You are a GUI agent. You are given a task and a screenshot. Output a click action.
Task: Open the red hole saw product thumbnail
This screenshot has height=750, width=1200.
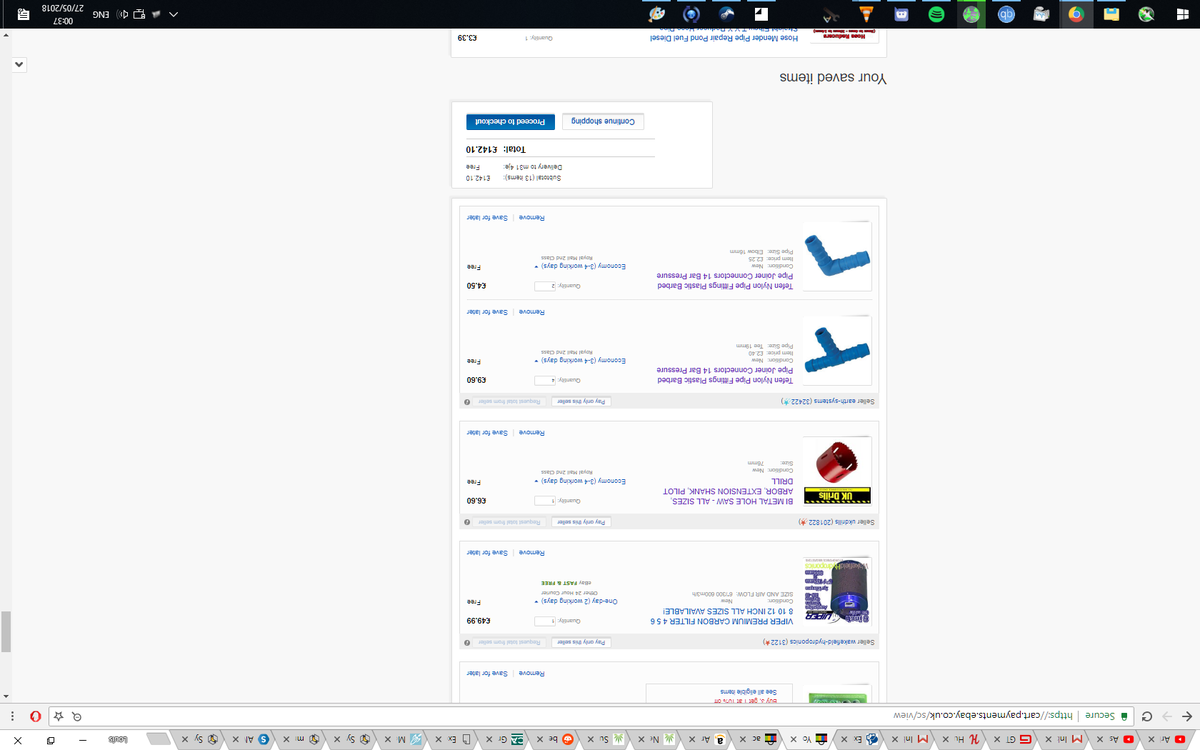click(x=838, y=462)
